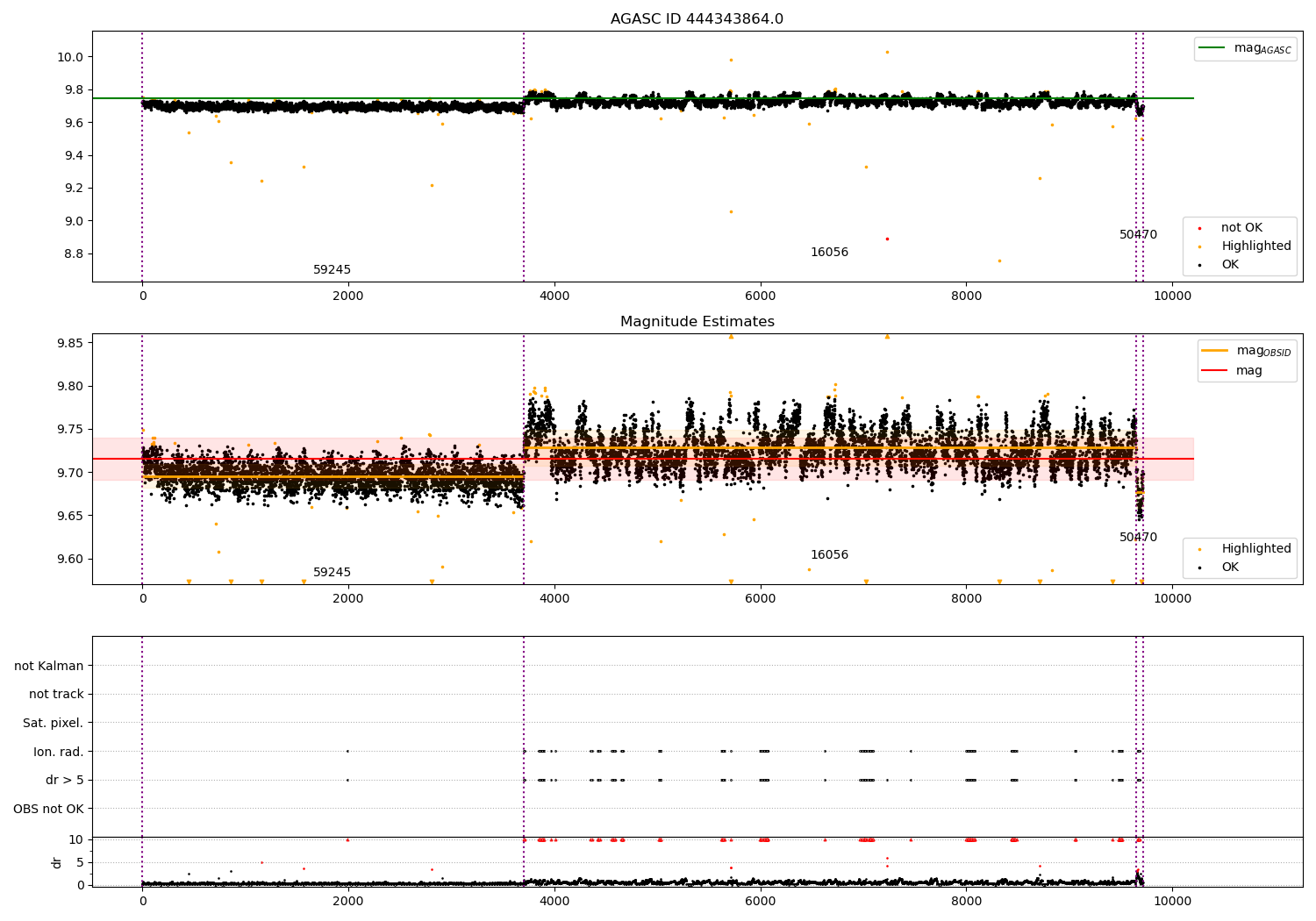Click the 9.2 y-axis tick label
The width and height of the screenshot is (1316, 921).
tap(74, 189)
